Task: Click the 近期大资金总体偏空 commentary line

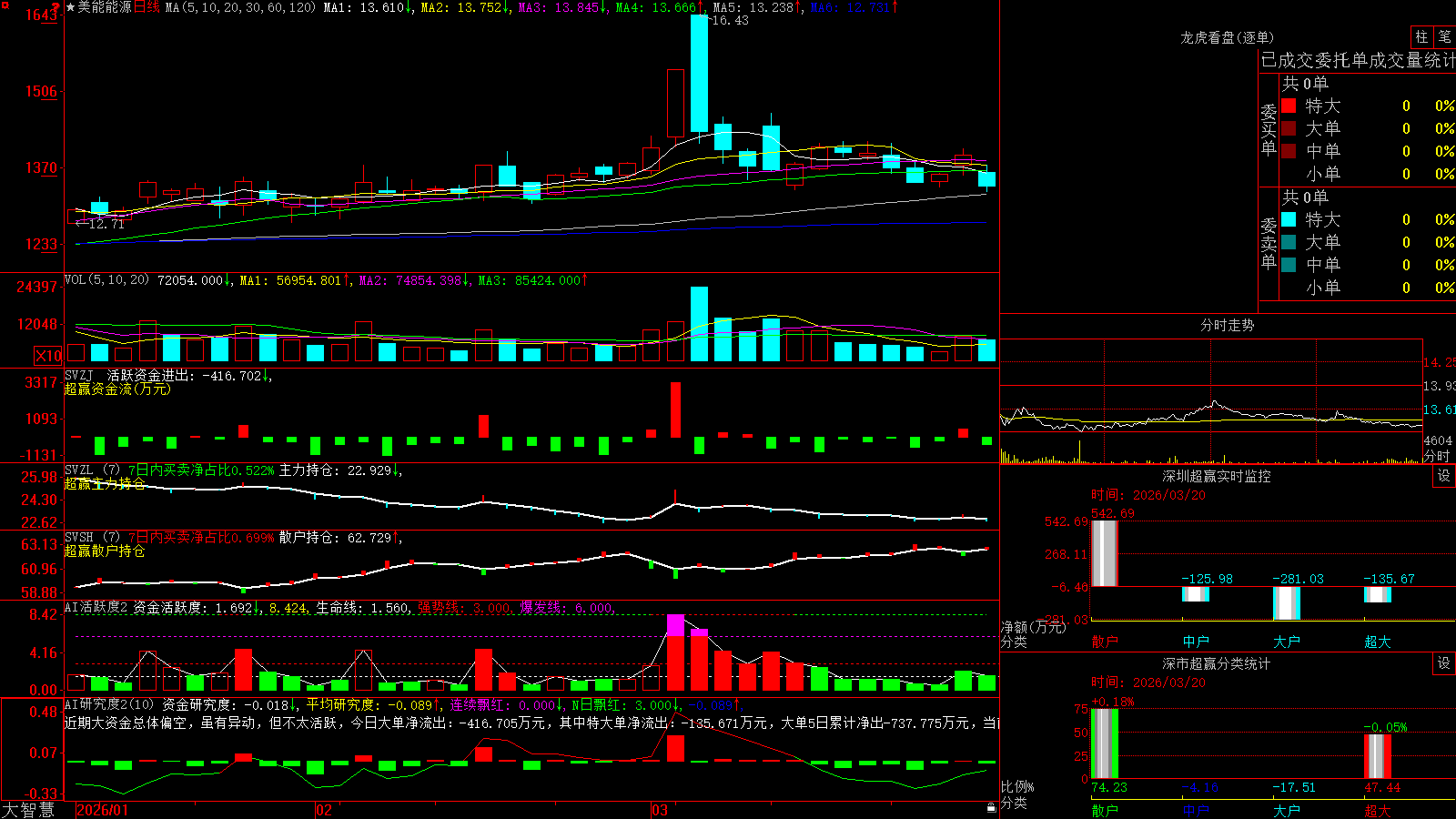Action: 531,723
